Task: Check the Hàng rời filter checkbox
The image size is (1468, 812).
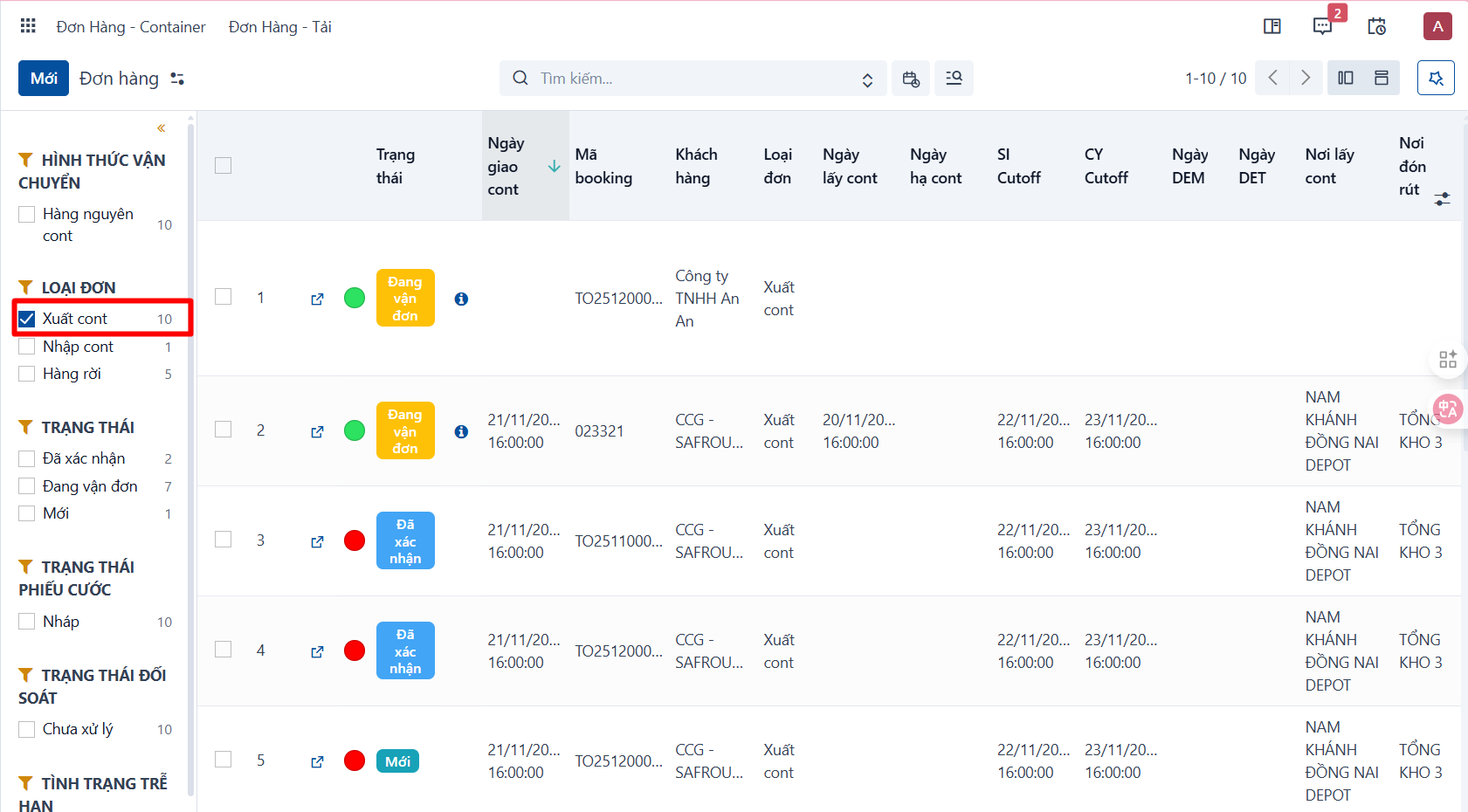Action: [27, 374]
